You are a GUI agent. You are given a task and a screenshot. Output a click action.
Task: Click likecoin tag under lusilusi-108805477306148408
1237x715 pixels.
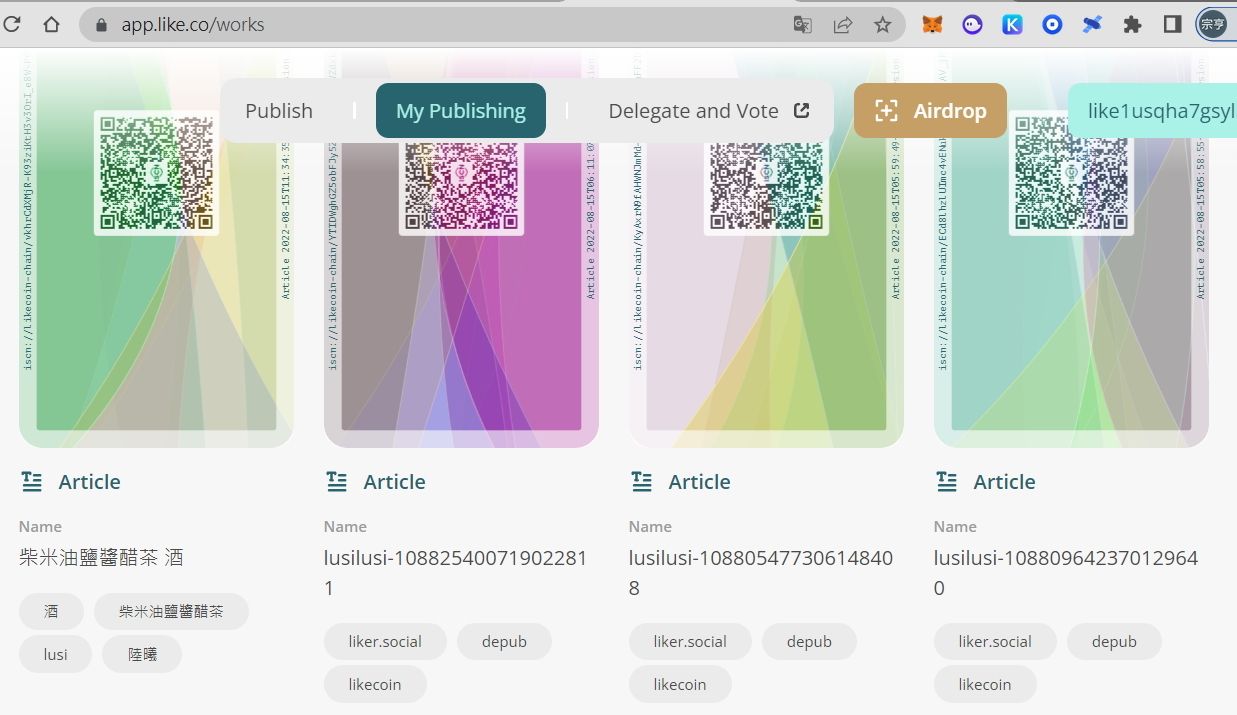tap(680, 684)
